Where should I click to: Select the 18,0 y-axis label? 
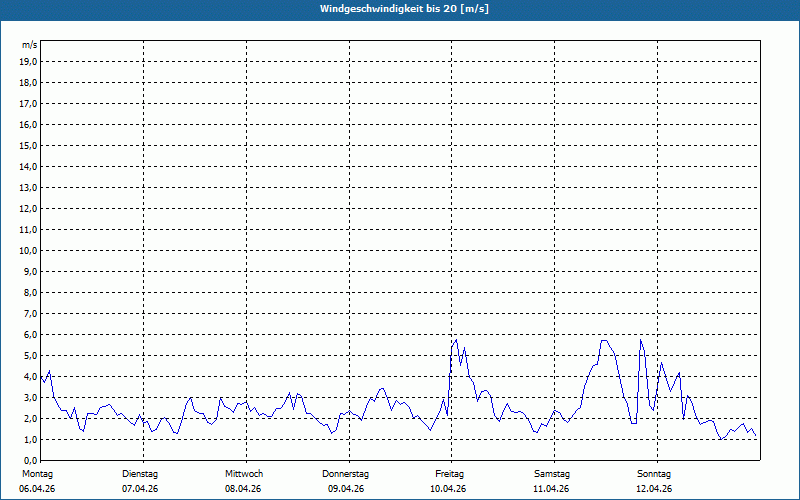point(28,83)
